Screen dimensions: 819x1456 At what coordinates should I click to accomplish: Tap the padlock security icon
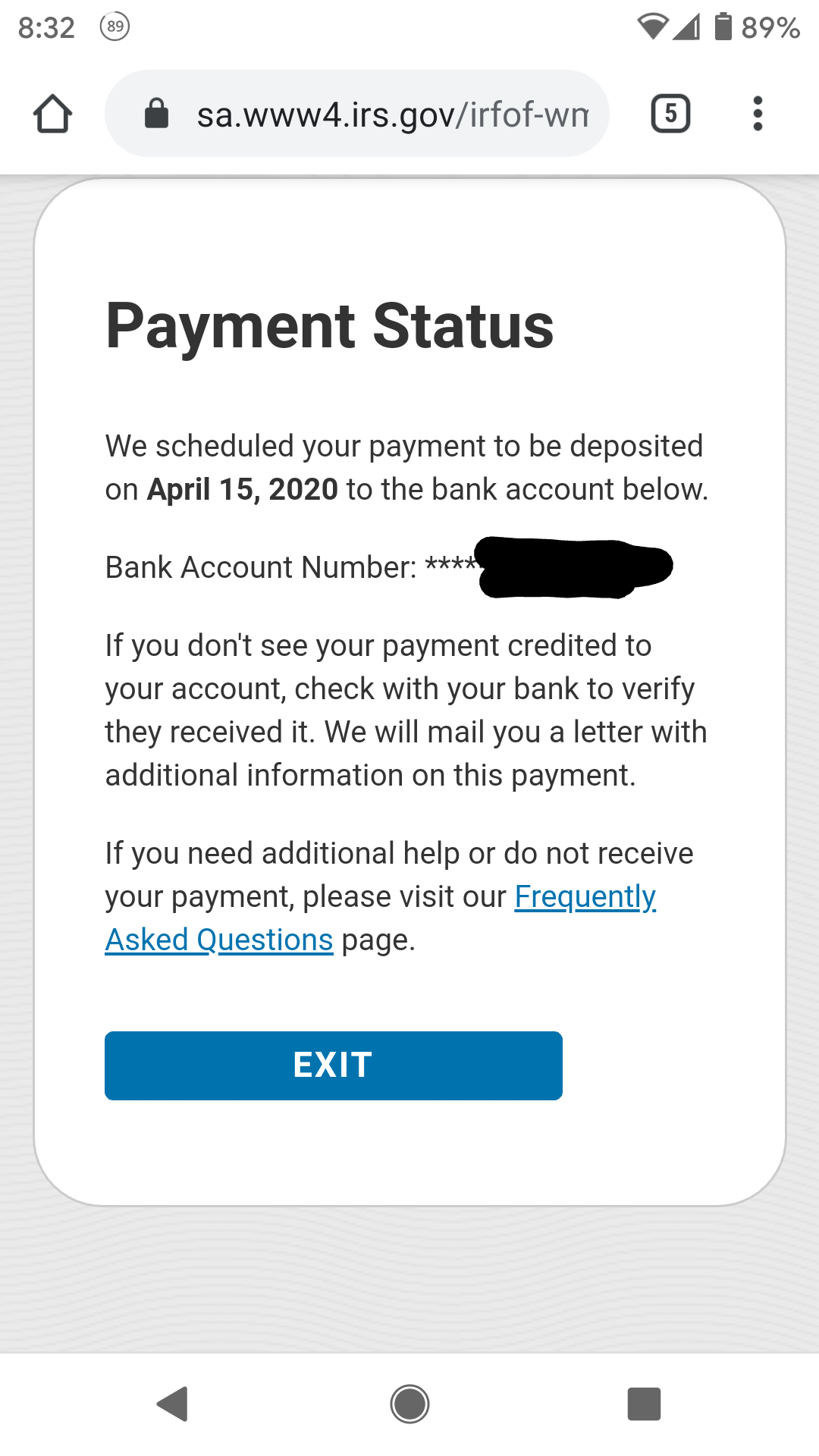pyautogui.click(x=156, y=114)
